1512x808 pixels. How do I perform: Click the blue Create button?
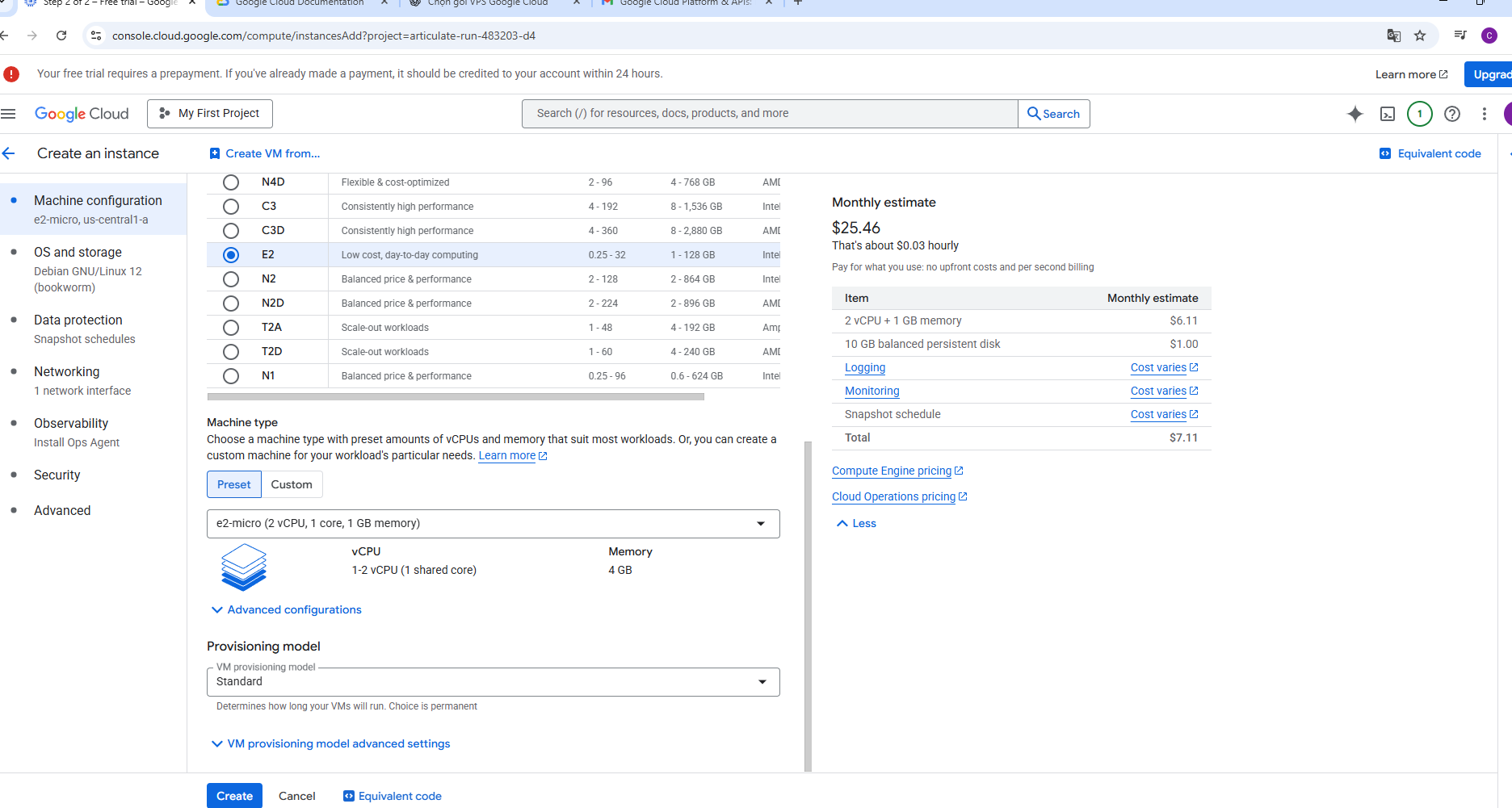(234, 796)
